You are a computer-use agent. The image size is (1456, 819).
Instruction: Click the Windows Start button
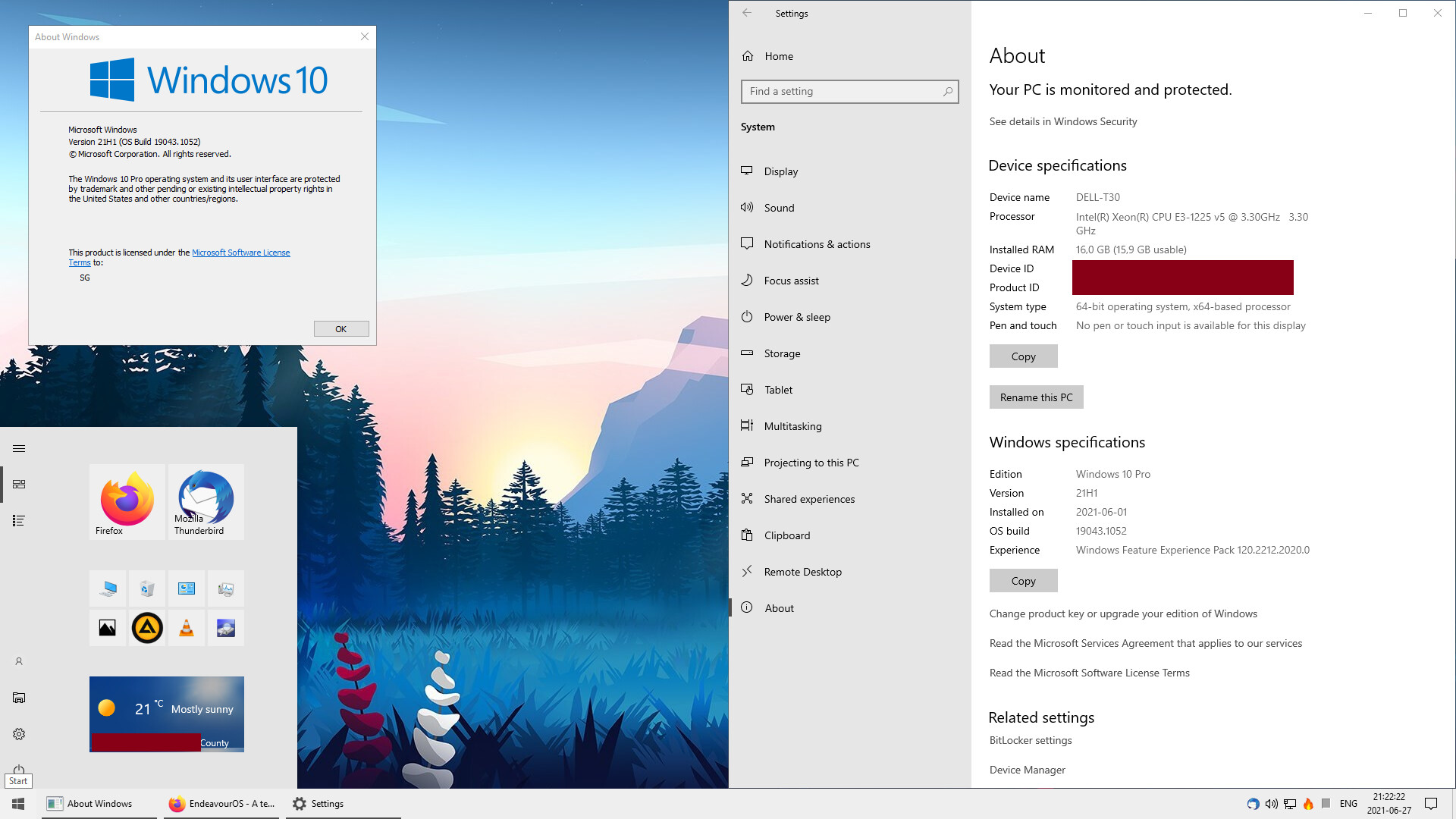tap(18, 804)
